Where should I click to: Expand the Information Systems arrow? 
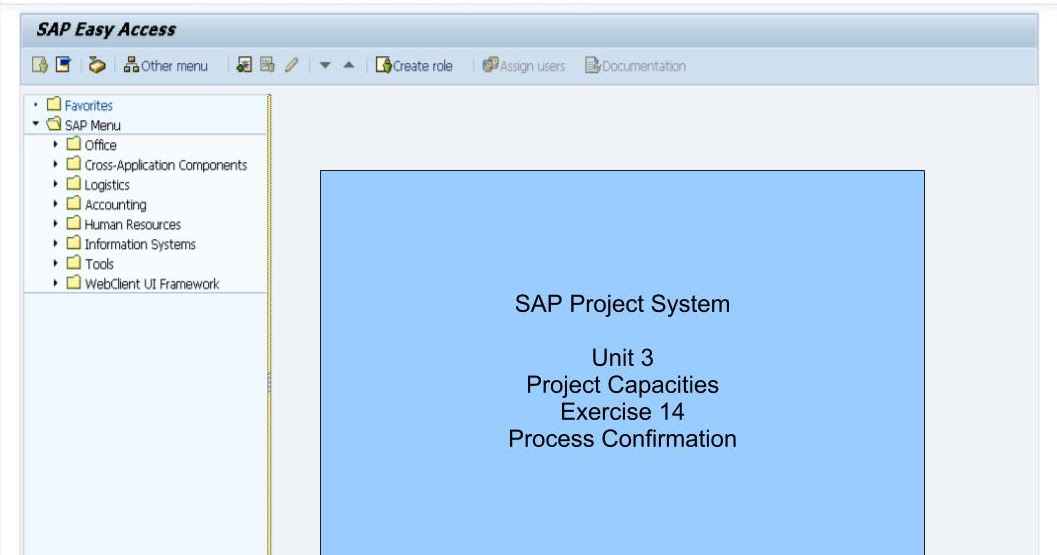click(55, 243)
